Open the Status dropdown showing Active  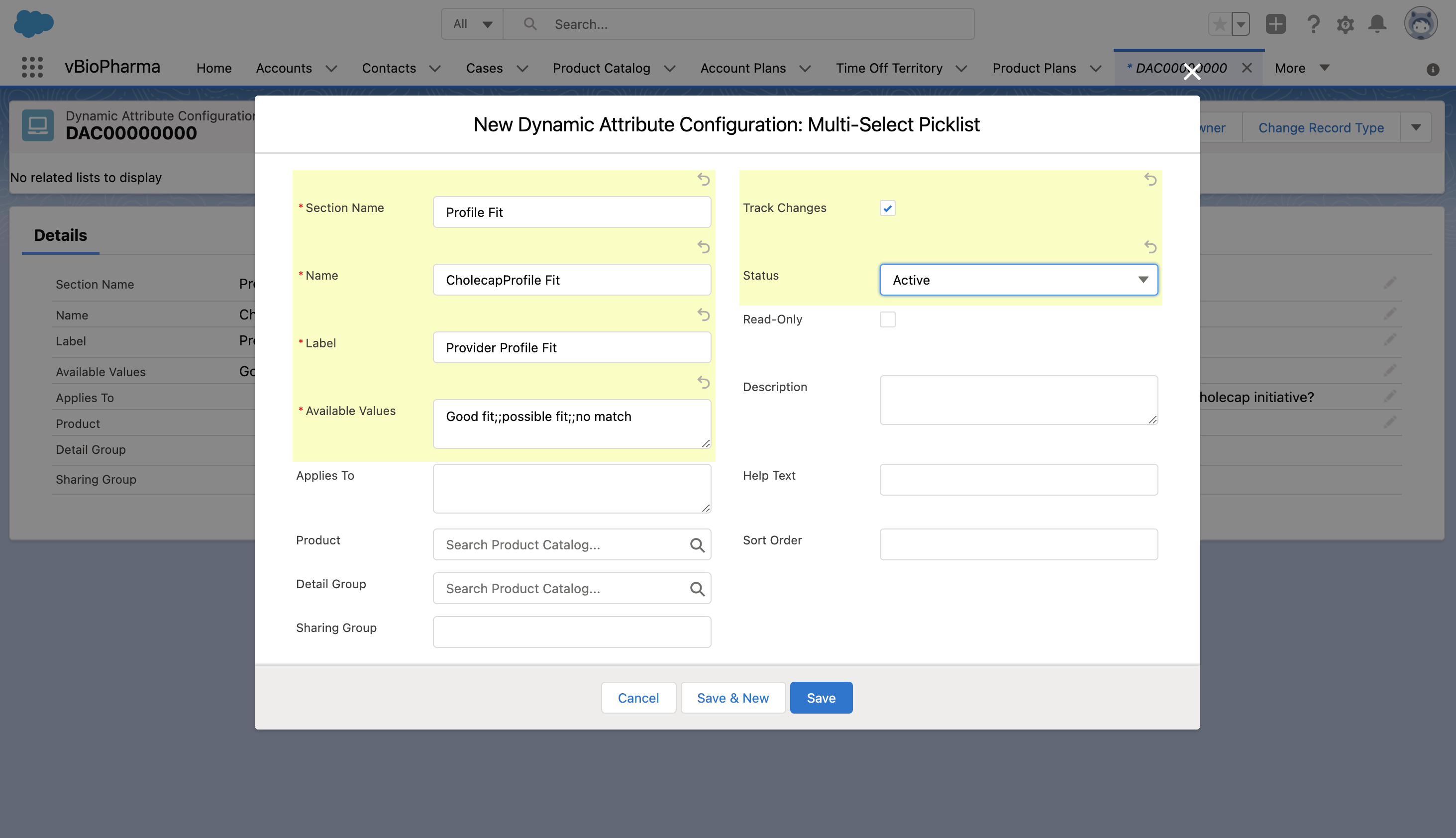click(x=1018, y=280)
